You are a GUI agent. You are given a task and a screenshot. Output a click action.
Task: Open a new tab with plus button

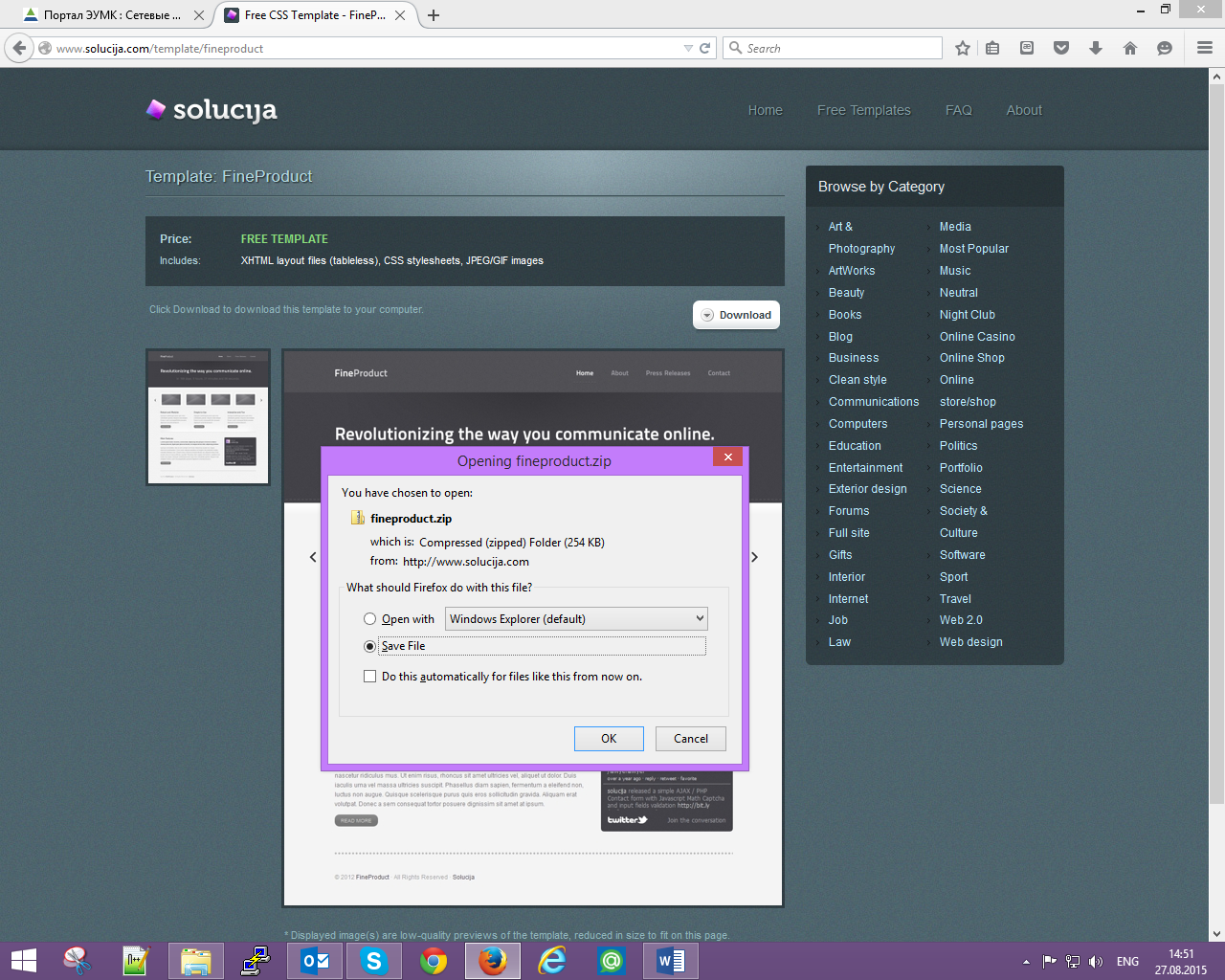pyautogui.click(x=434, y=15)
